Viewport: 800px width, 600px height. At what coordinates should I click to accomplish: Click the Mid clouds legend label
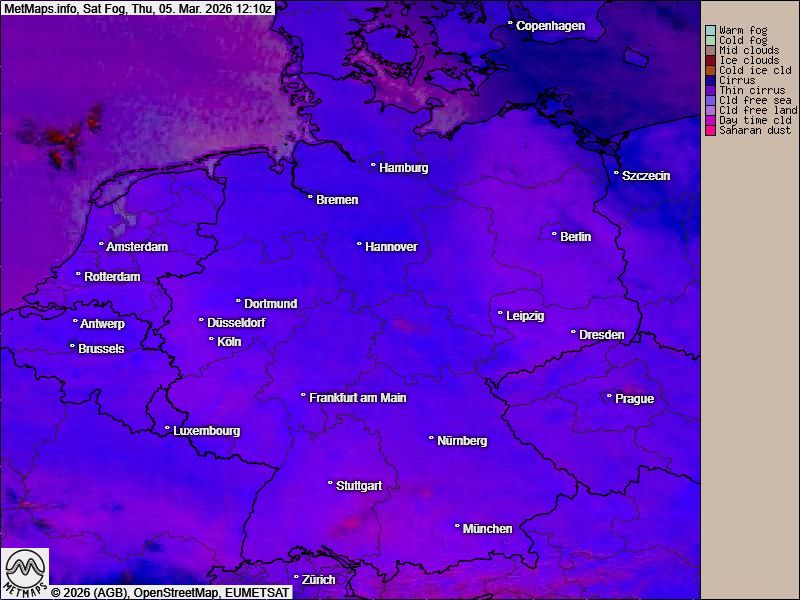click(x=749, y=51)
